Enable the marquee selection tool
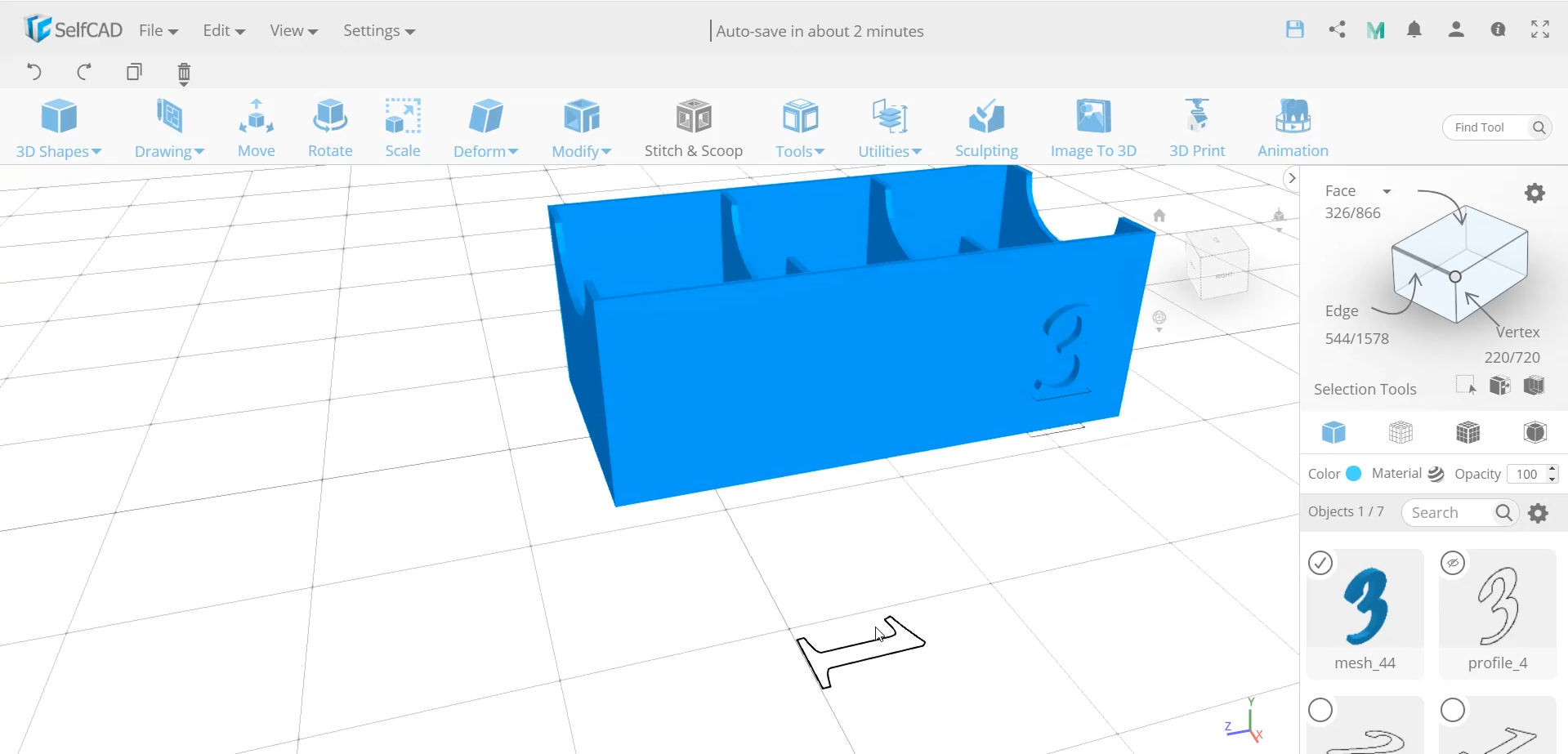 tap(1466, 386)
